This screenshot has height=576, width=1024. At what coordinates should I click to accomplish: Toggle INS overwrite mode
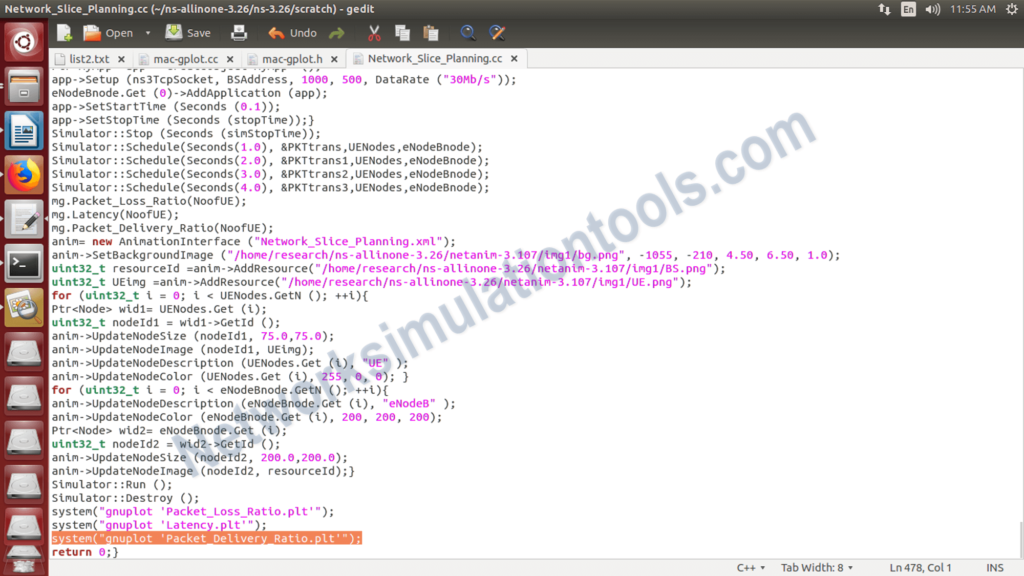click(994, 566)
